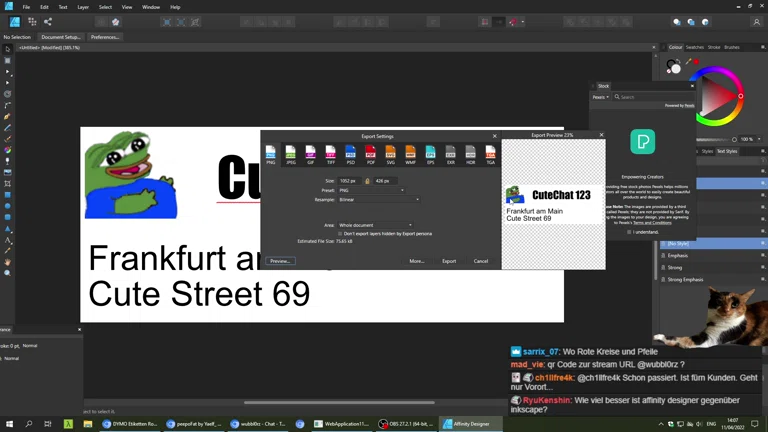
Task: Open the Layer menu
Action: pyautogui.click(x=83, y=7)
